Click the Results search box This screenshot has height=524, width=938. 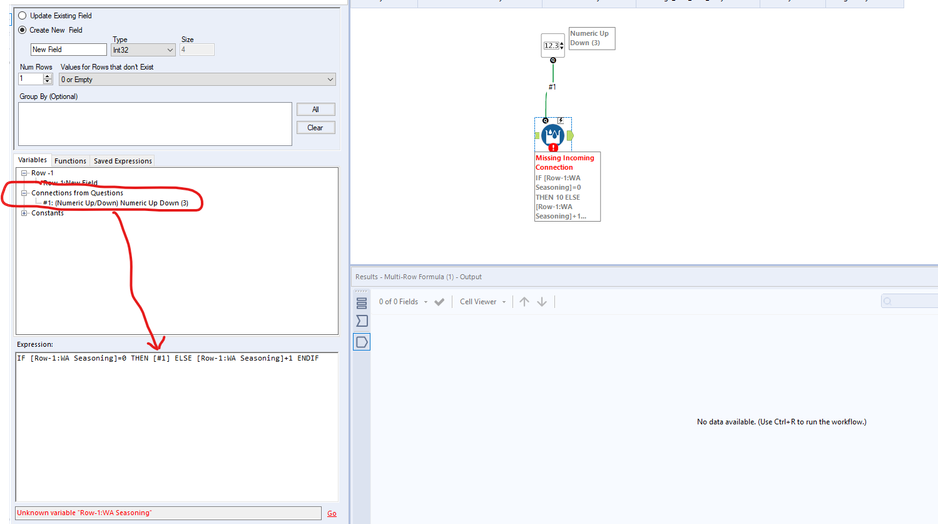click(910, 301)
